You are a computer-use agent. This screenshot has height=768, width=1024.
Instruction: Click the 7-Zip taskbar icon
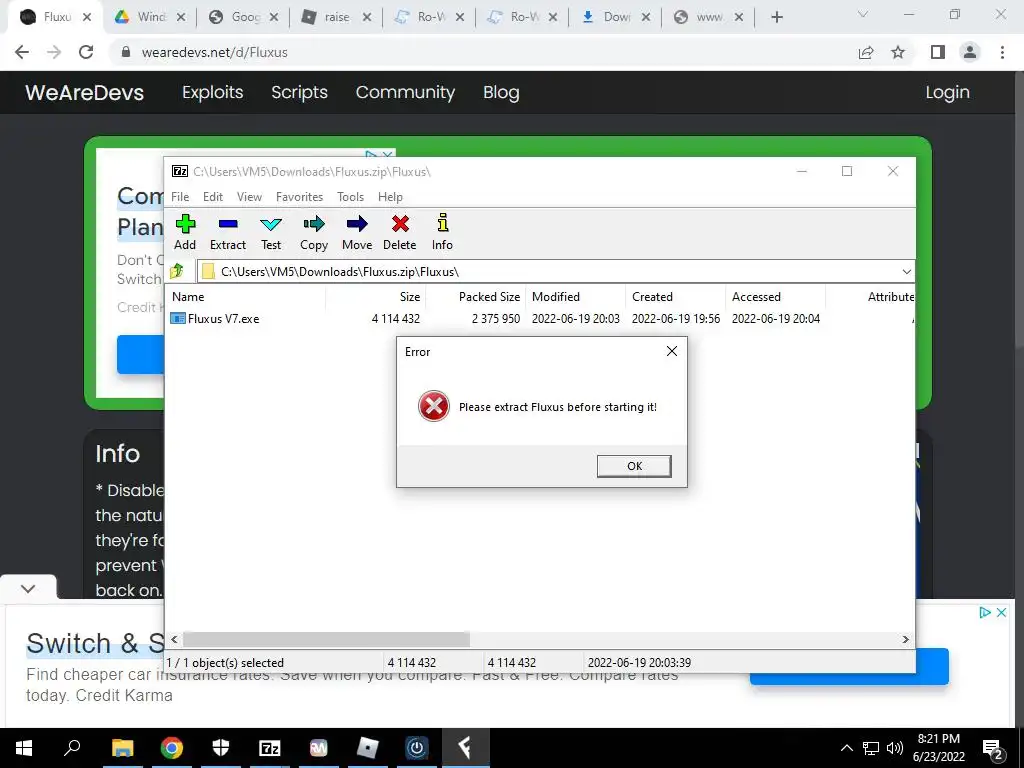(270, 748)
